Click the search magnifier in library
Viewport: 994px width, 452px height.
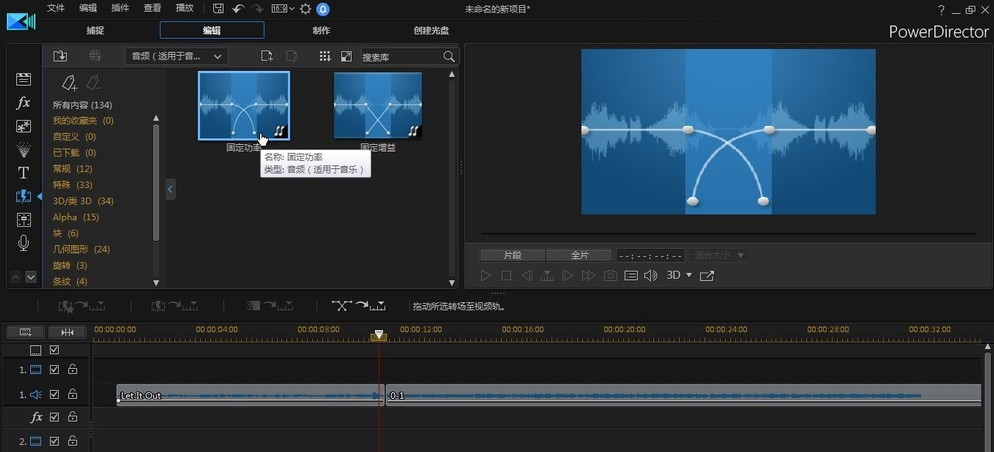click(x=448, y=57)
